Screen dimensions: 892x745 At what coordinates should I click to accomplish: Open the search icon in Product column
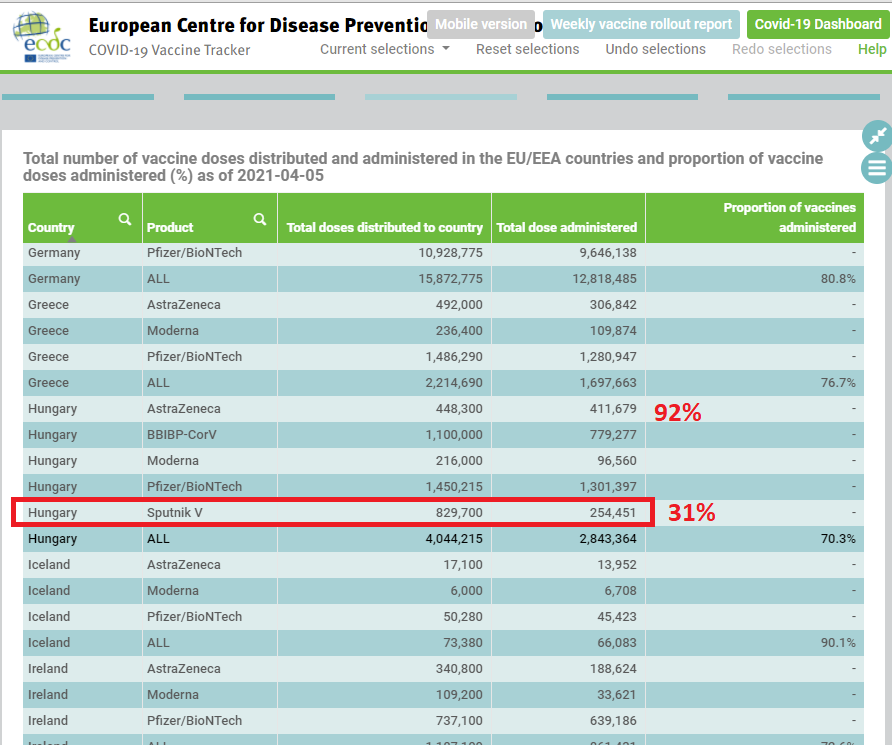(x=260, y=219)
